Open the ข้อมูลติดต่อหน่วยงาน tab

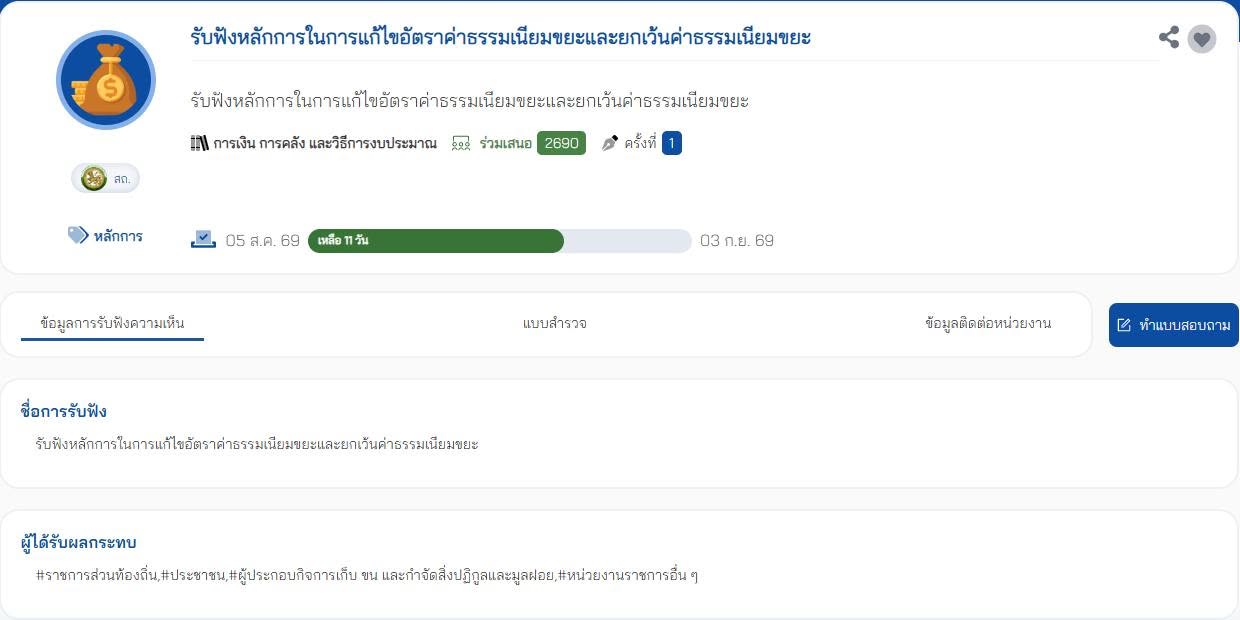pyautogui.click(x=988, y=323)
